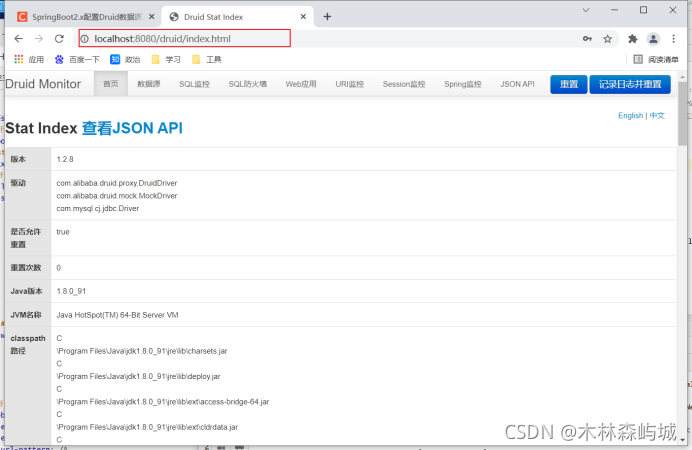Select the charsets.jar classpath entry
The image size is (692, 450).
coord(142,351)
